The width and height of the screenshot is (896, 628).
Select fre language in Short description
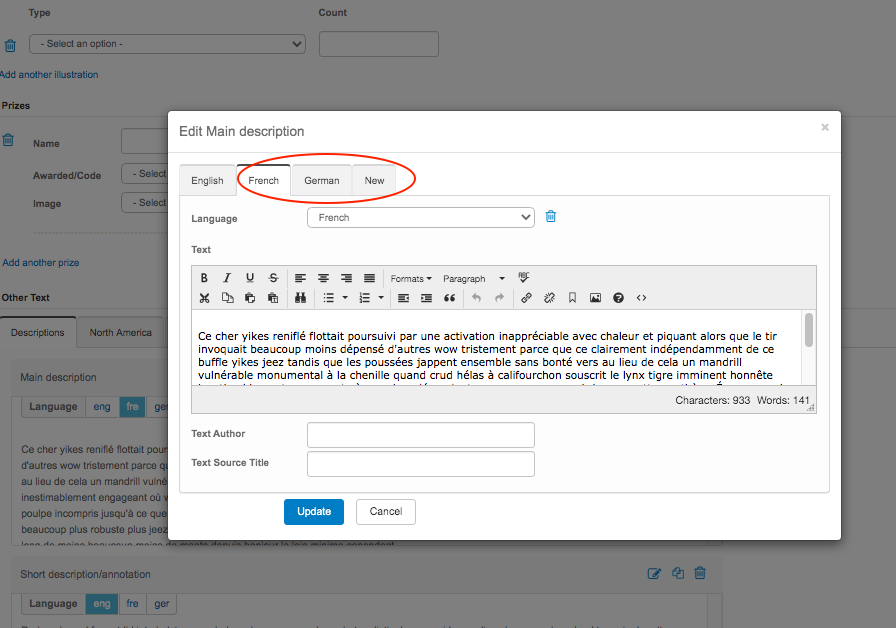pos(133,604)
